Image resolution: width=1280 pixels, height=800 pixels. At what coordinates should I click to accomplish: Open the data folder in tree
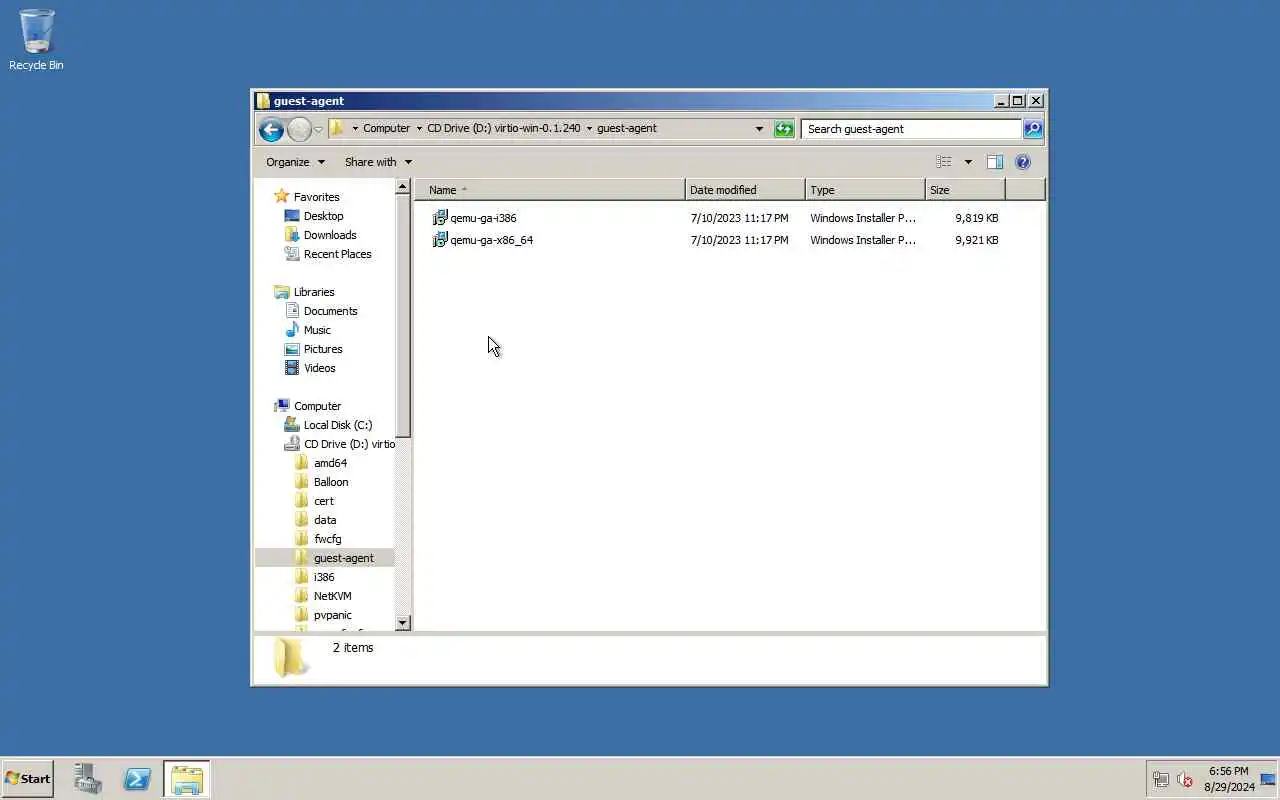click(315, 520)
